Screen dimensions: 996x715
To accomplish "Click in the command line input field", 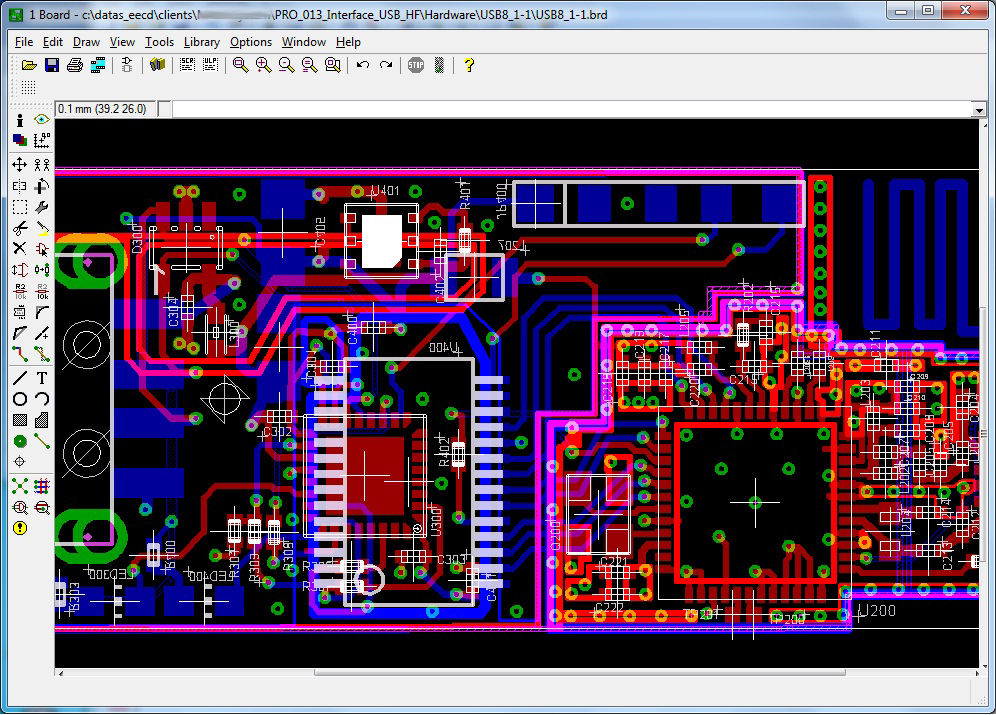I will tap(570, 109).
